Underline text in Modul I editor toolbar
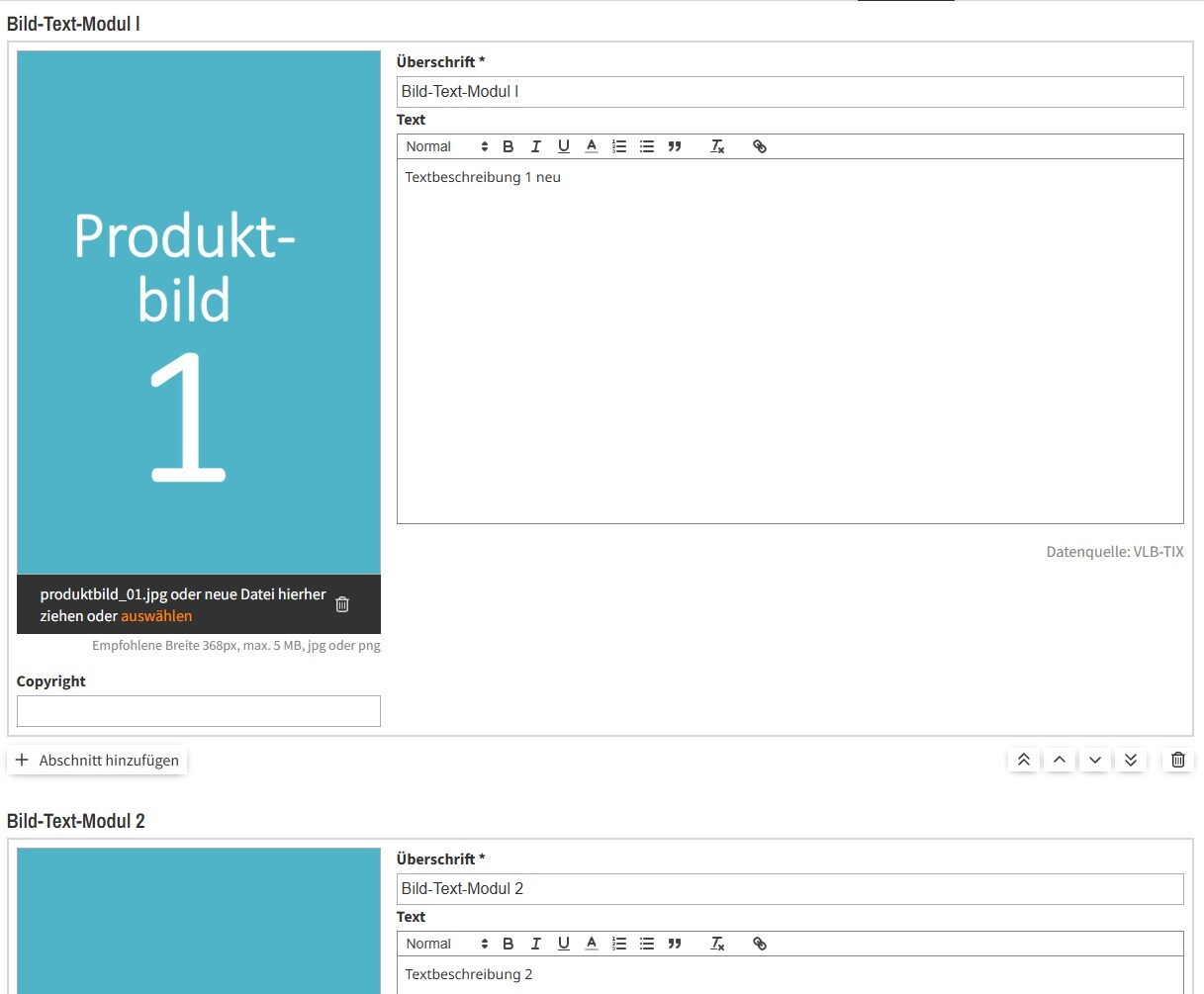1204x994 pixels. pos(563,146)
